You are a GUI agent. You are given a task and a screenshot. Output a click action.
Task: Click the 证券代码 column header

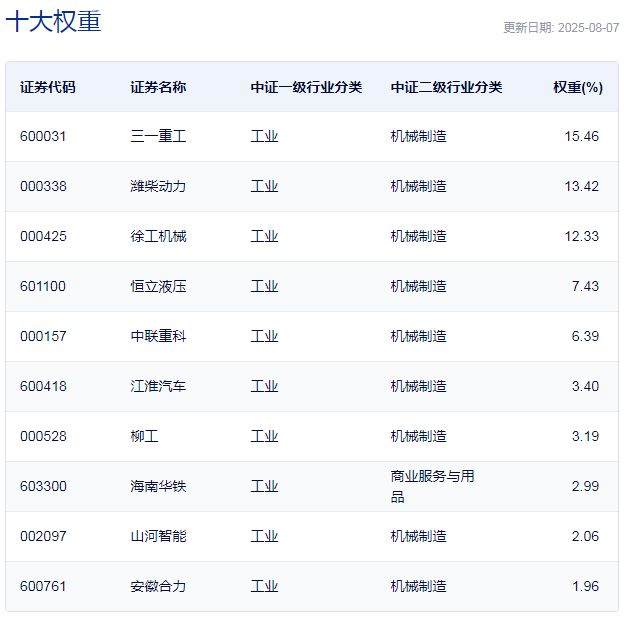[48, 87]
